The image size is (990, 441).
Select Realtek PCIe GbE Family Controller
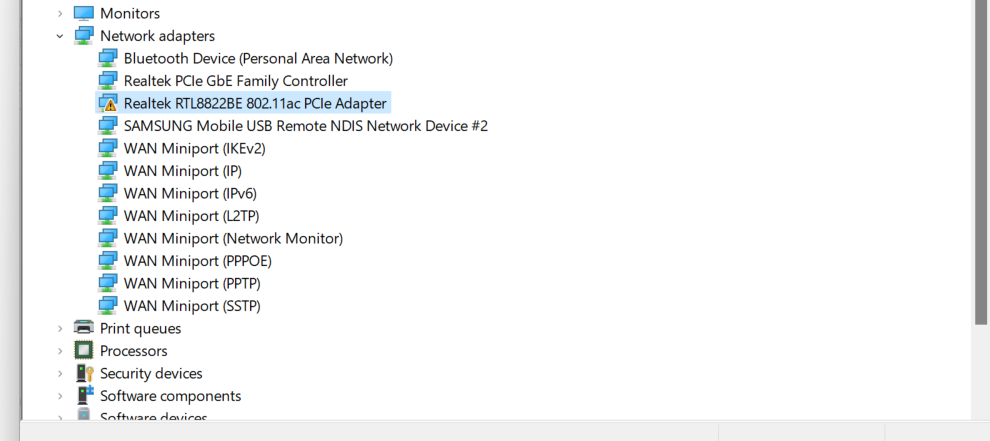pyautogui.click(x=236, y=81)
